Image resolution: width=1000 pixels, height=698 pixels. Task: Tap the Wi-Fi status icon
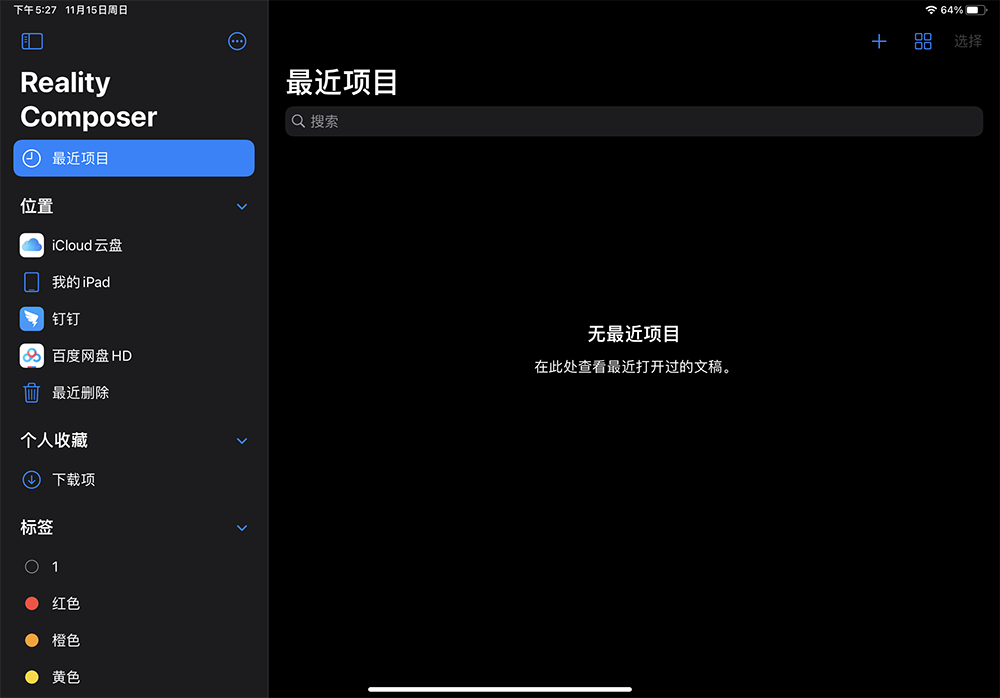(x=931, y=10)
